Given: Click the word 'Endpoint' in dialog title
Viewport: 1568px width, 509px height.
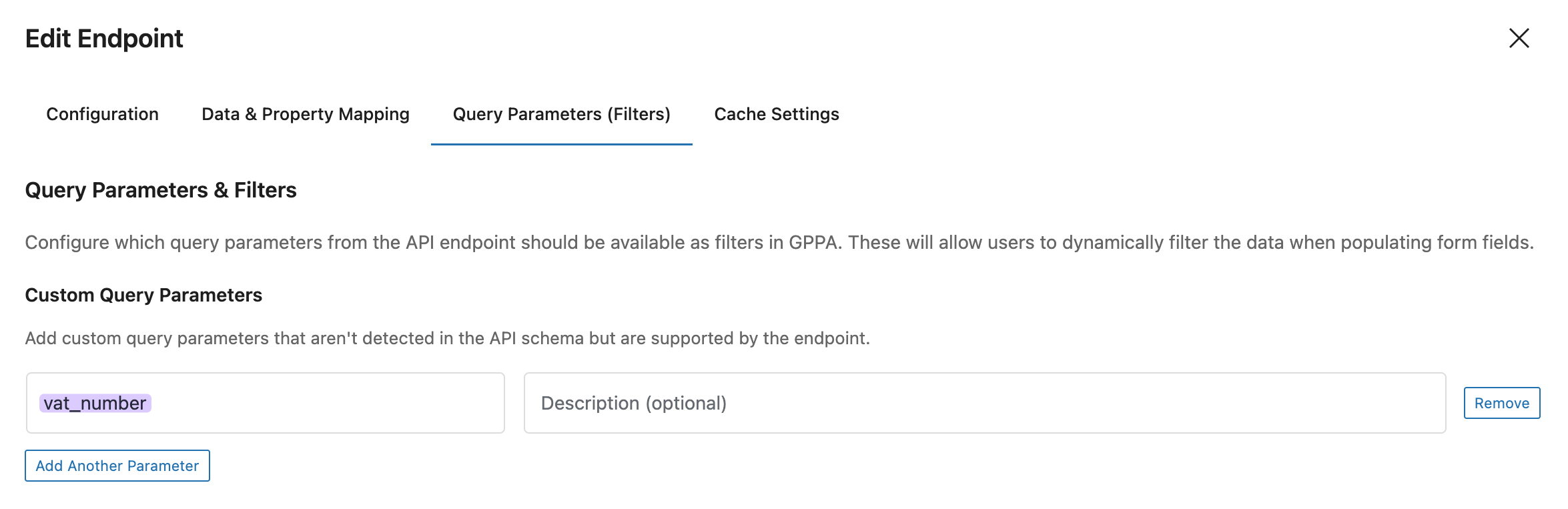Looking at the screenshot, I should pyautogui.click(x=130, y=39).
